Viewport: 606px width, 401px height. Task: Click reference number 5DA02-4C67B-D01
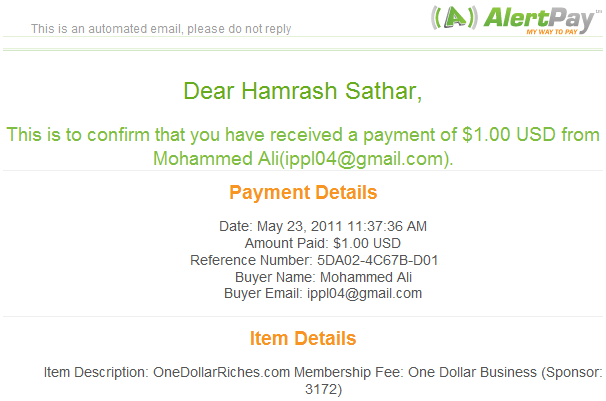tap(378, 260)
